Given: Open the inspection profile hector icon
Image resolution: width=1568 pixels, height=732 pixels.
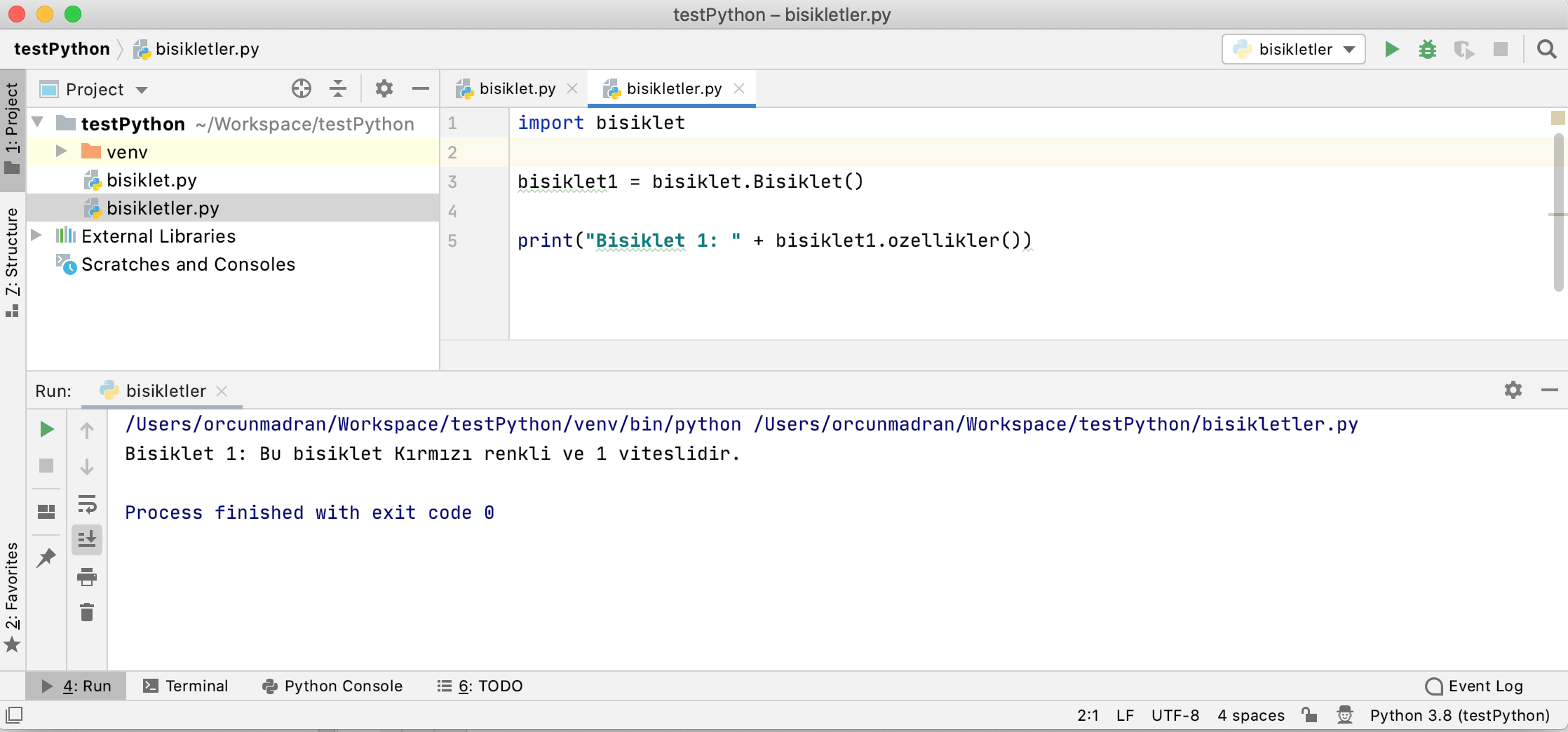Looking at the screenshot, I should tap(1345, 715).
